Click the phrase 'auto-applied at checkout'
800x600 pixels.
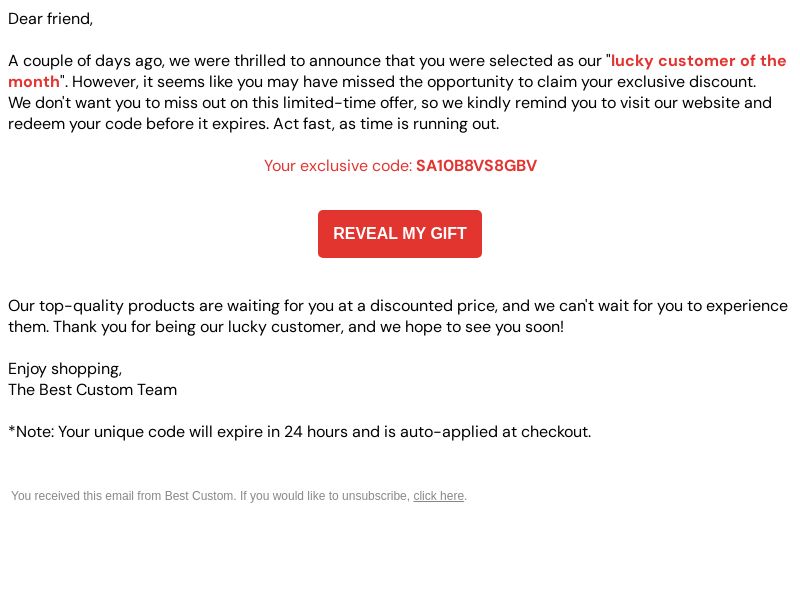(x=493, y=432)
